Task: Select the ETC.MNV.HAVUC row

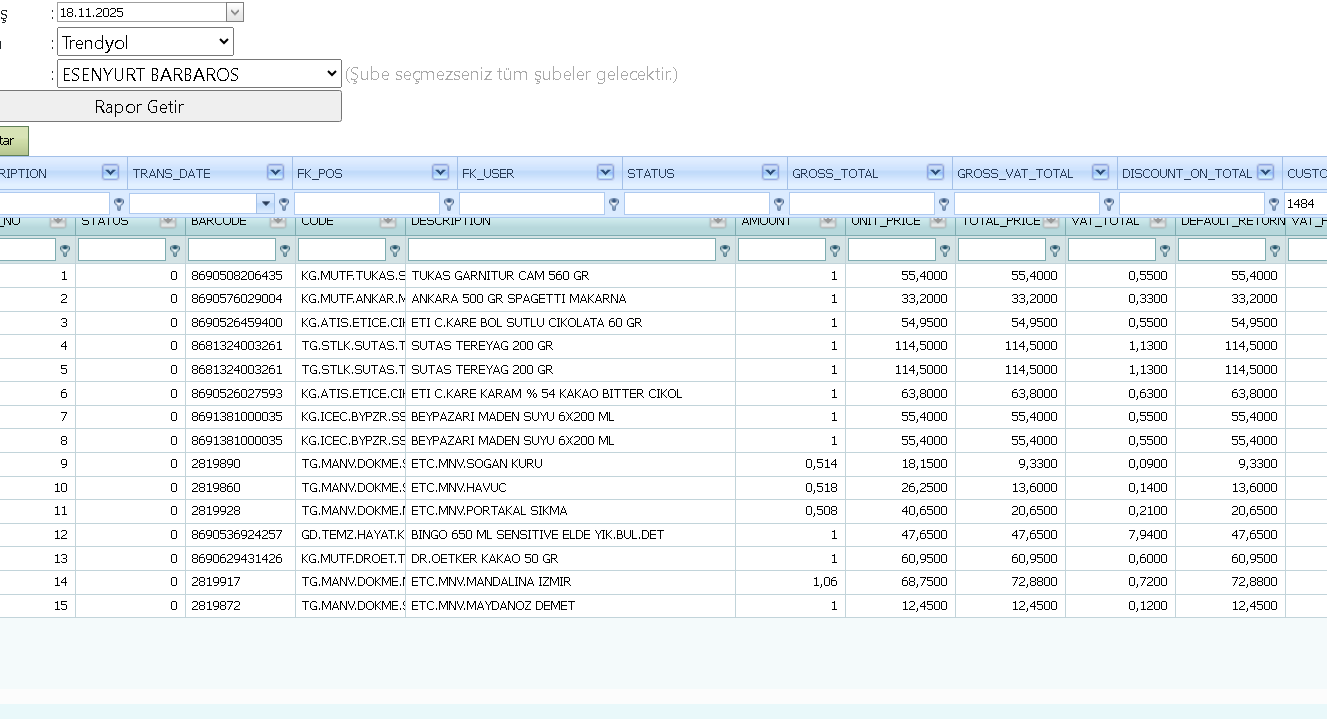Action: [663, 487]
